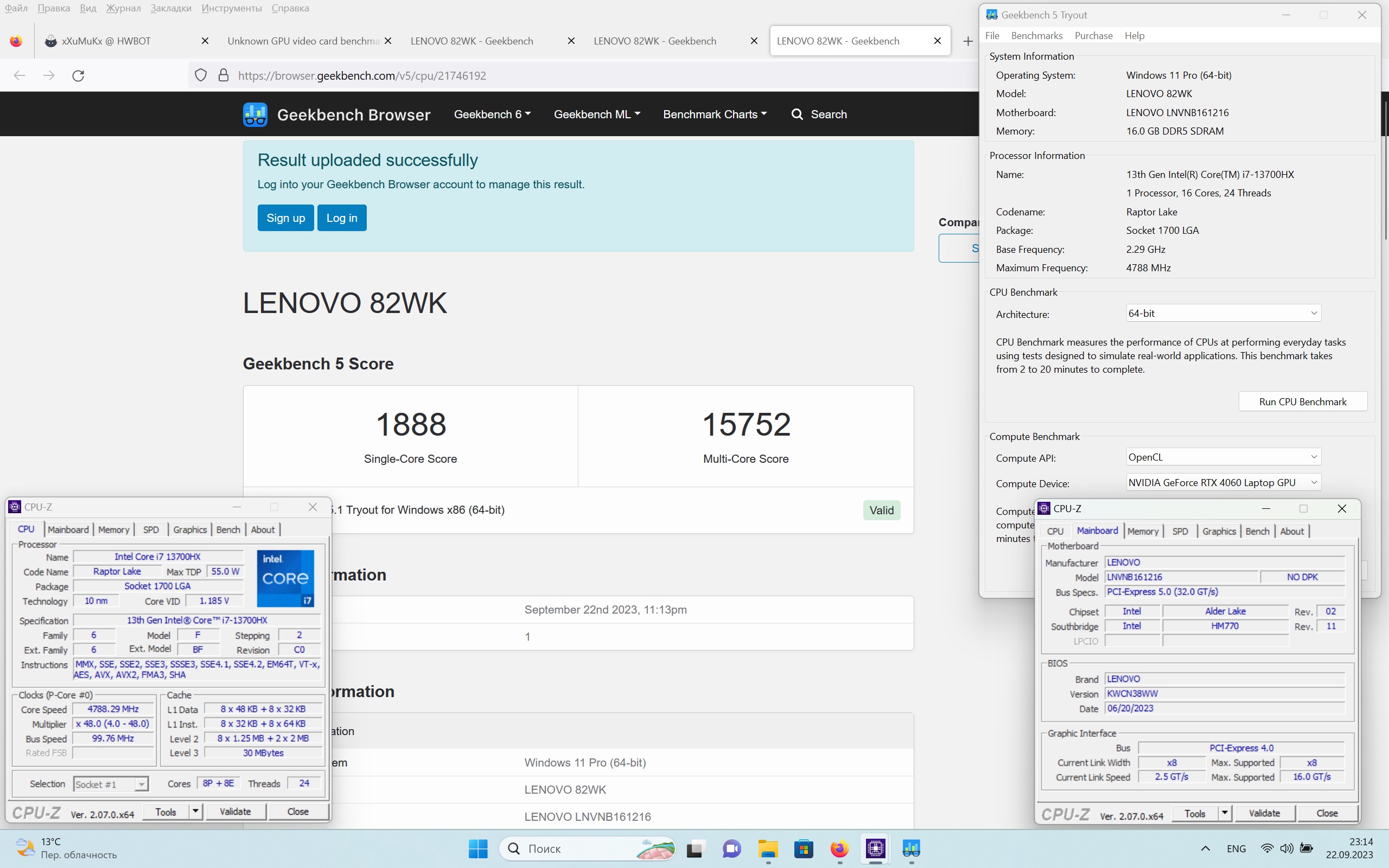Open the Compute Device dropdown
The width and height of the screenshot is (1389, 868).
pos(1223,483)
